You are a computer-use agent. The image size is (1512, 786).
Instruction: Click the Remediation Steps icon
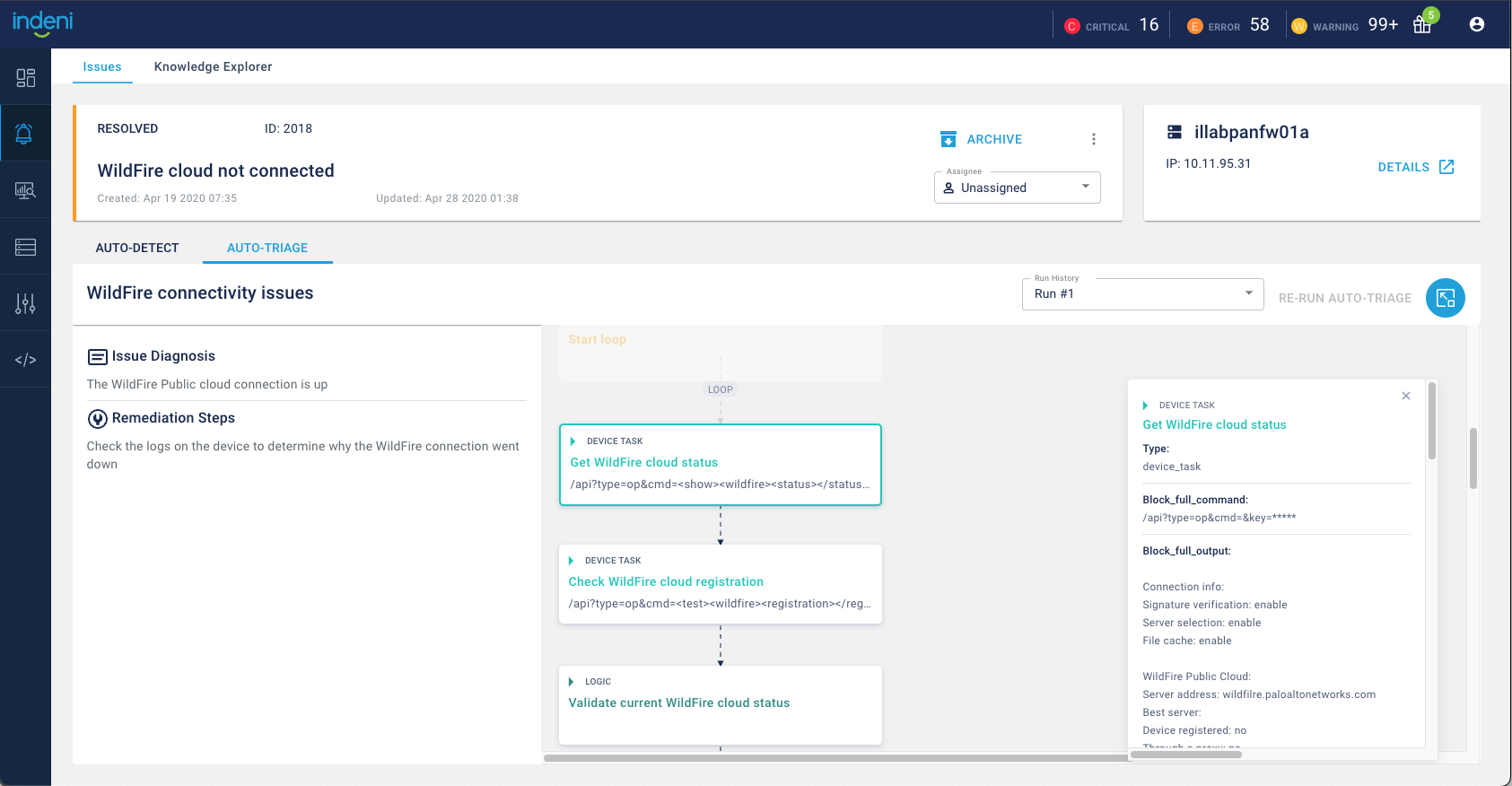pyautogui.click(x=97, y=419)
